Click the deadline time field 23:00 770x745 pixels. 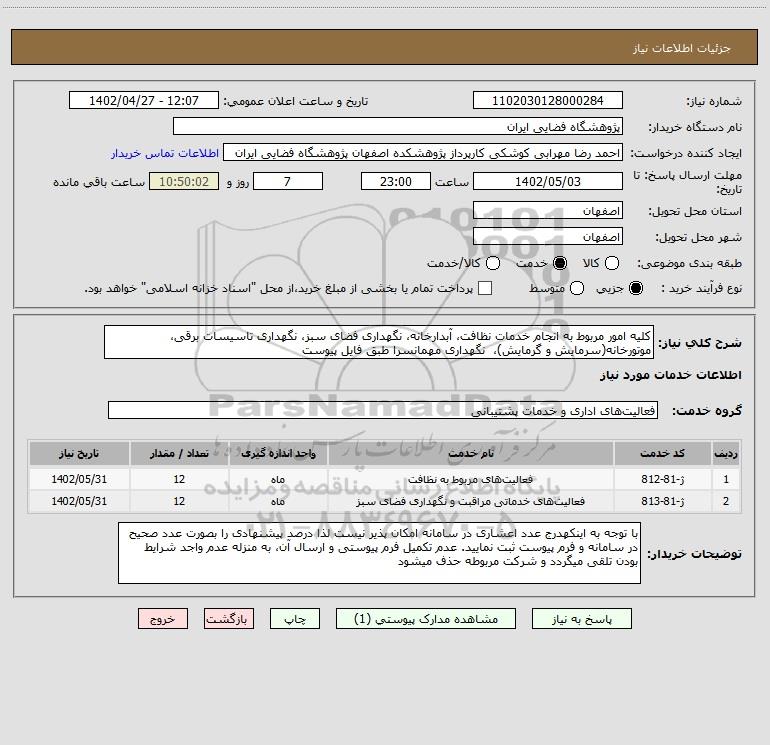click(396, 181)
